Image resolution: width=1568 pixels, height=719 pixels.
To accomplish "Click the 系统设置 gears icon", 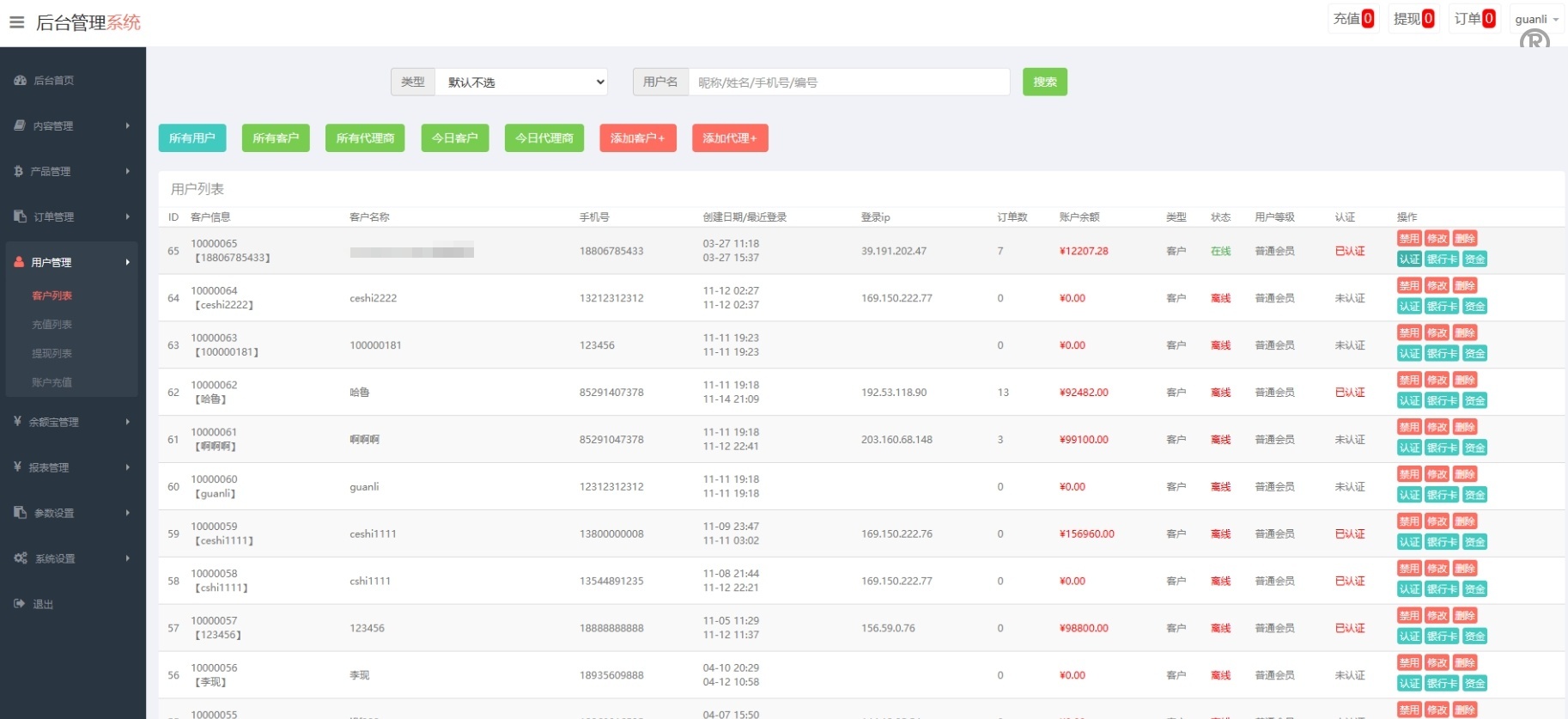I will tap(20, 558).
